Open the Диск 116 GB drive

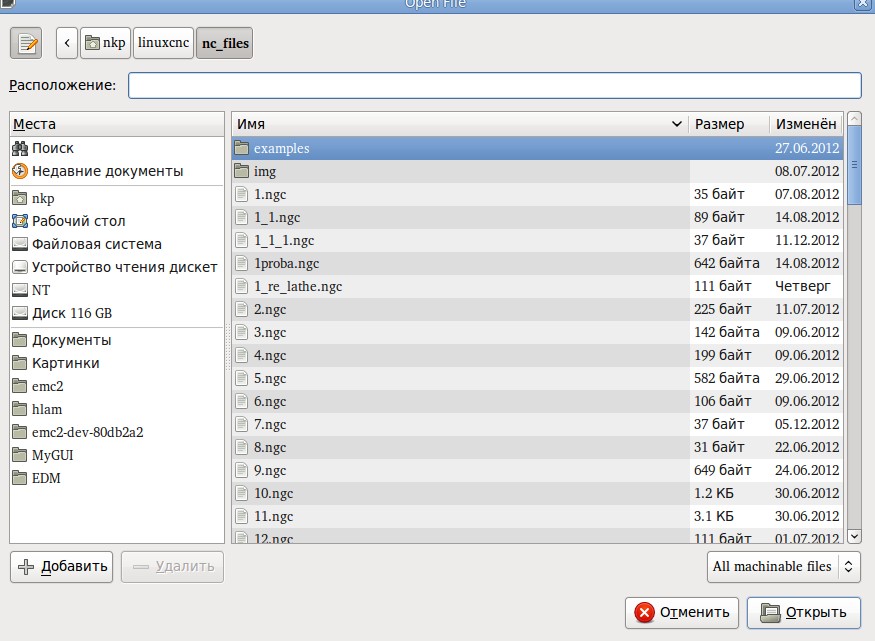(x=71, y=313)
